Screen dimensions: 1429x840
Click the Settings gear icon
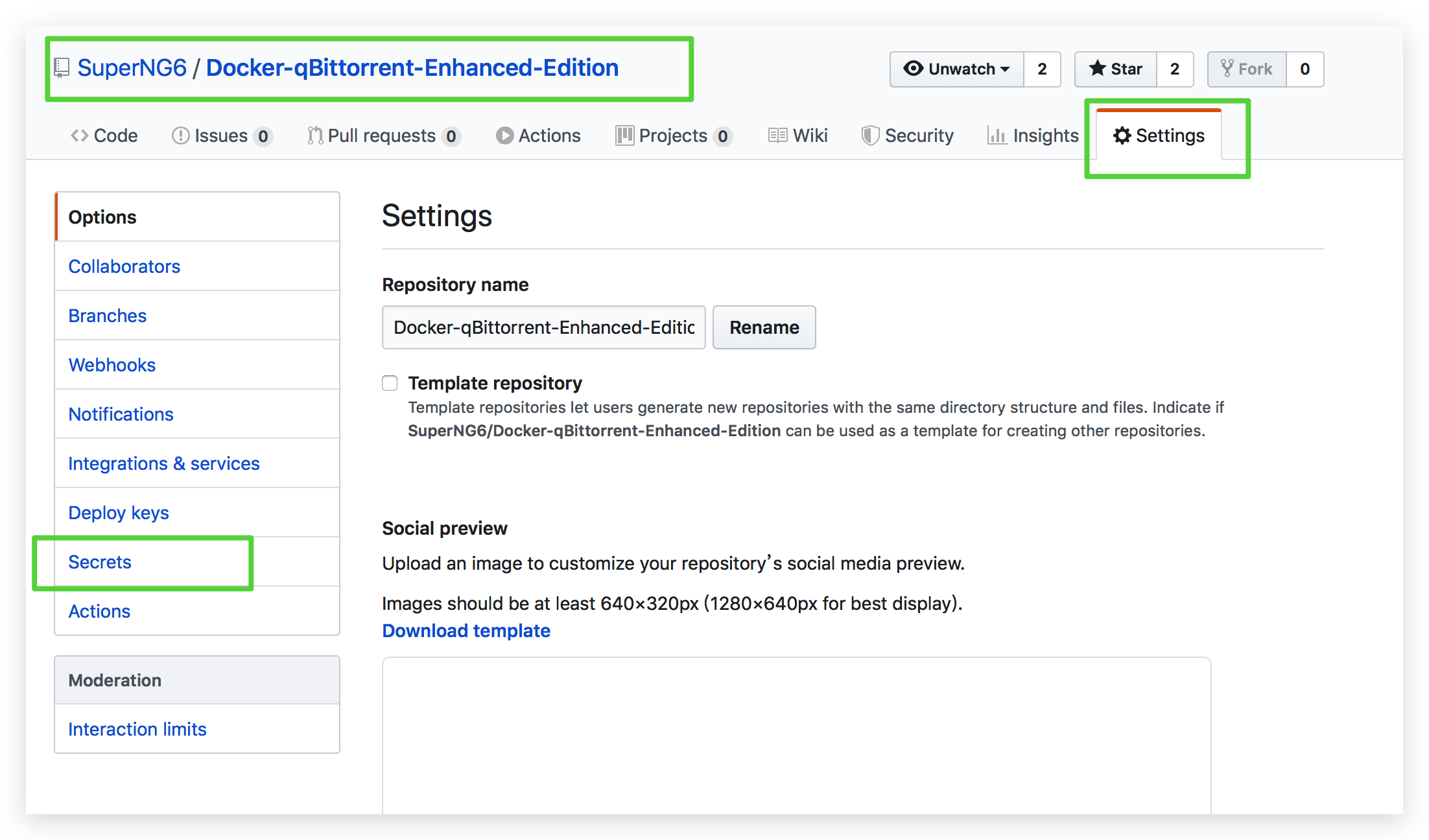pos(1122,135)
